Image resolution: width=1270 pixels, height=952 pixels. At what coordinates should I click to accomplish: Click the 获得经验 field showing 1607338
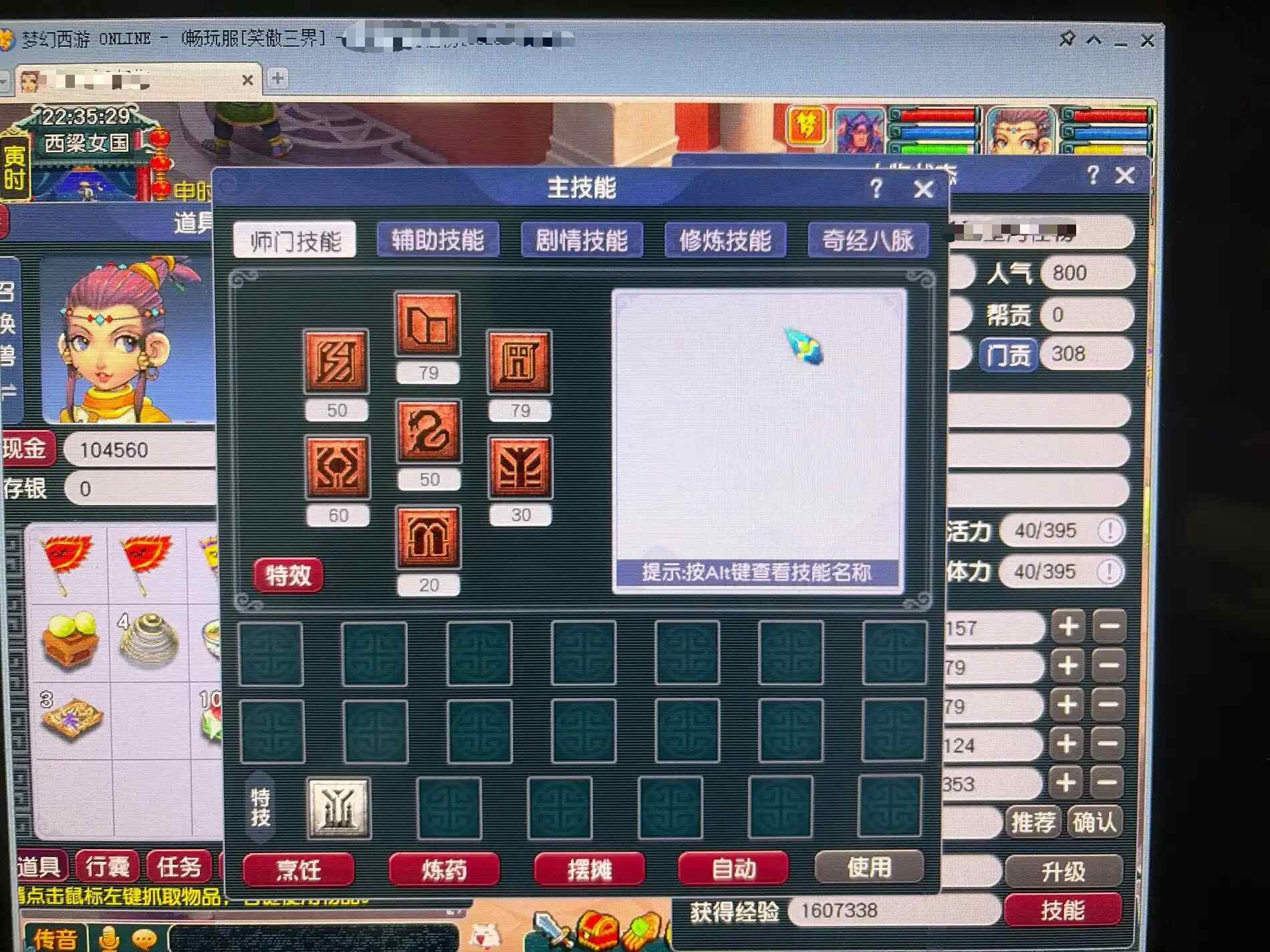894,911
